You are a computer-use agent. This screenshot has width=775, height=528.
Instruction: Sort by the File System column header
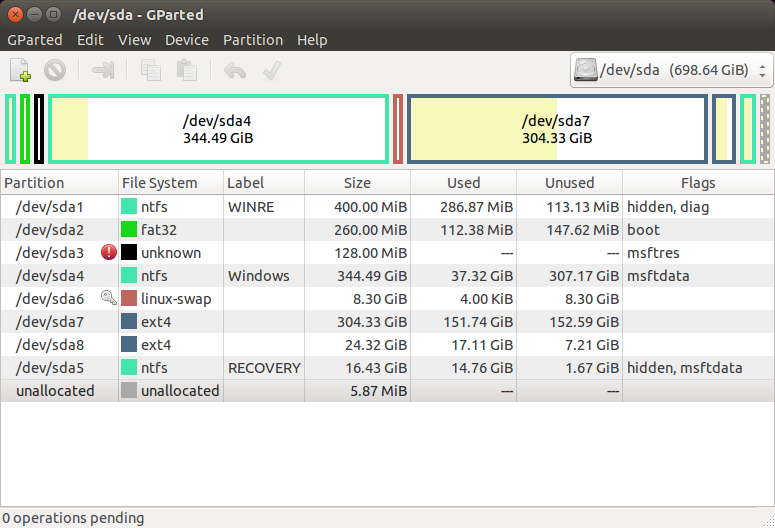click(x=171, y=183)
